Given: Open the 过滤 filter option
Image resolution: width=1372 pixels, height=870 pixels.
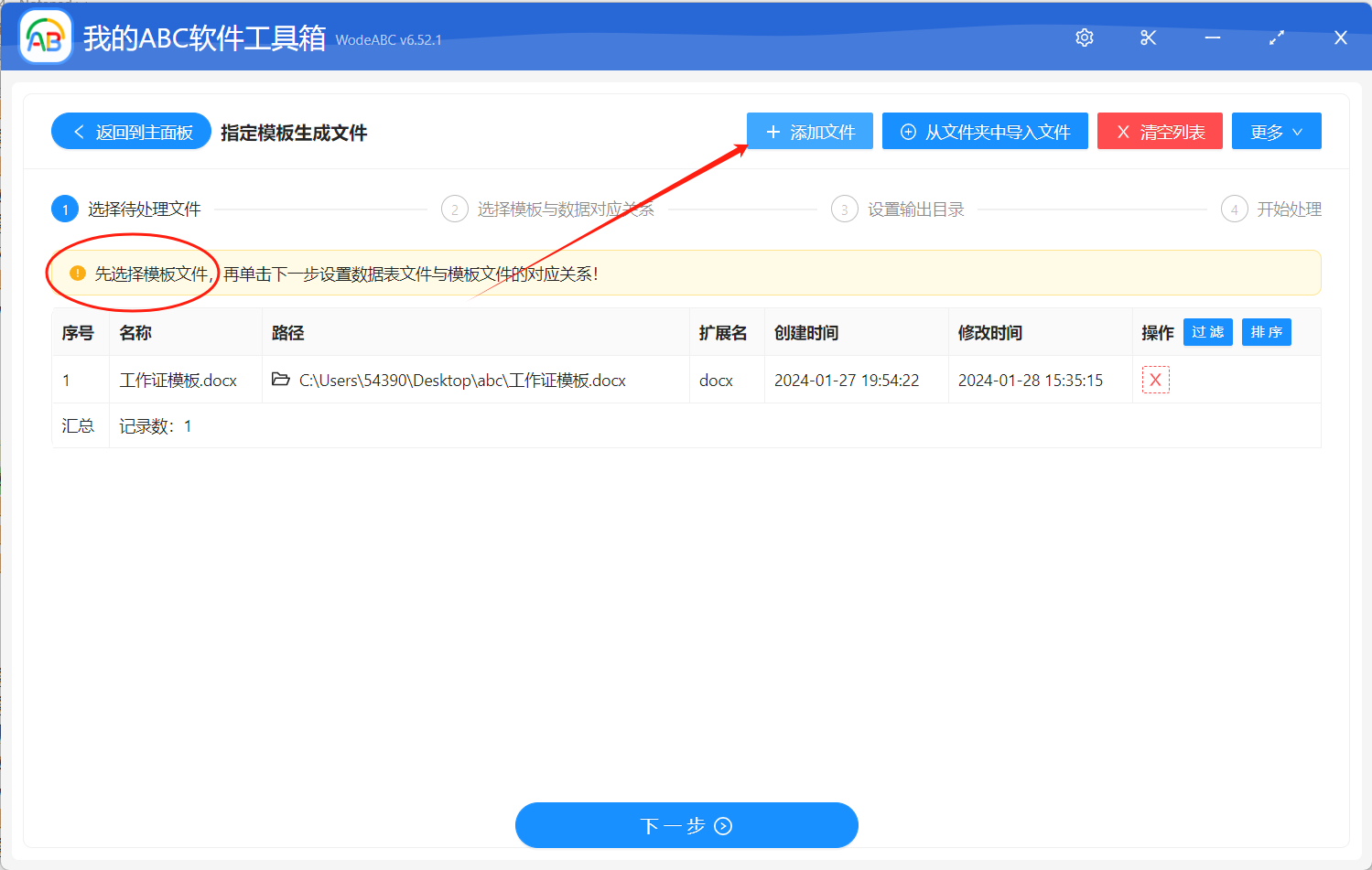Looking at the screenshot, I should tap(1207, 332).
